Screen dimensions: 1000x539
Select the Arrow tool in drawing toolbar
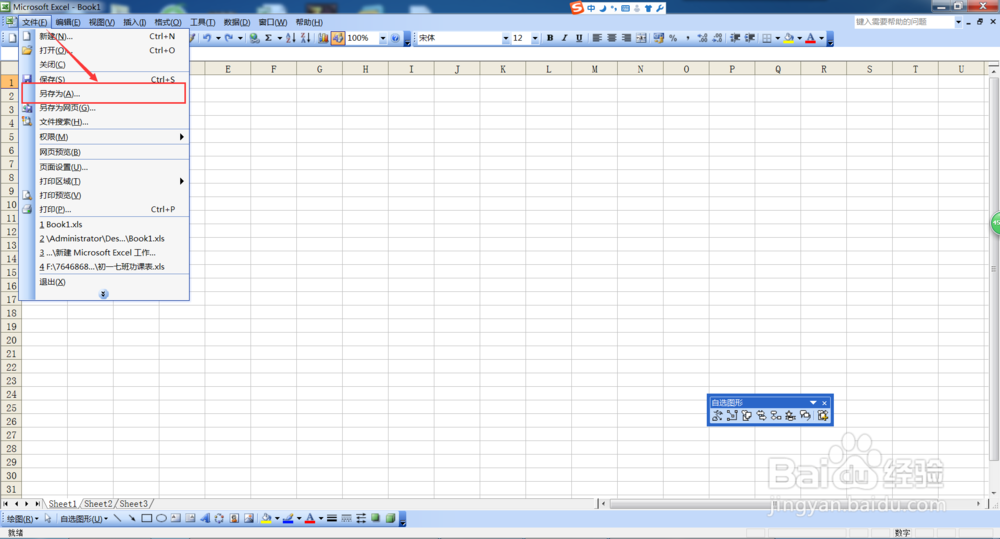point(132,519)
